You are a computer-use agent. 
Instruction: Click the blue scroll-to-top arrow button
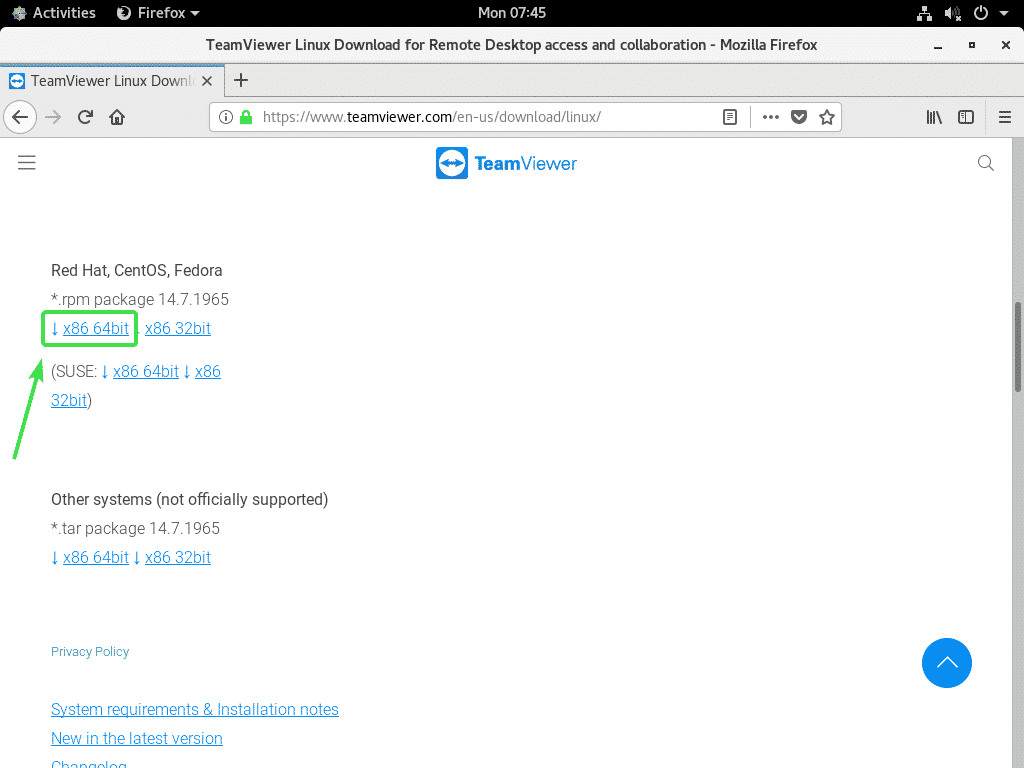point(946,663)
